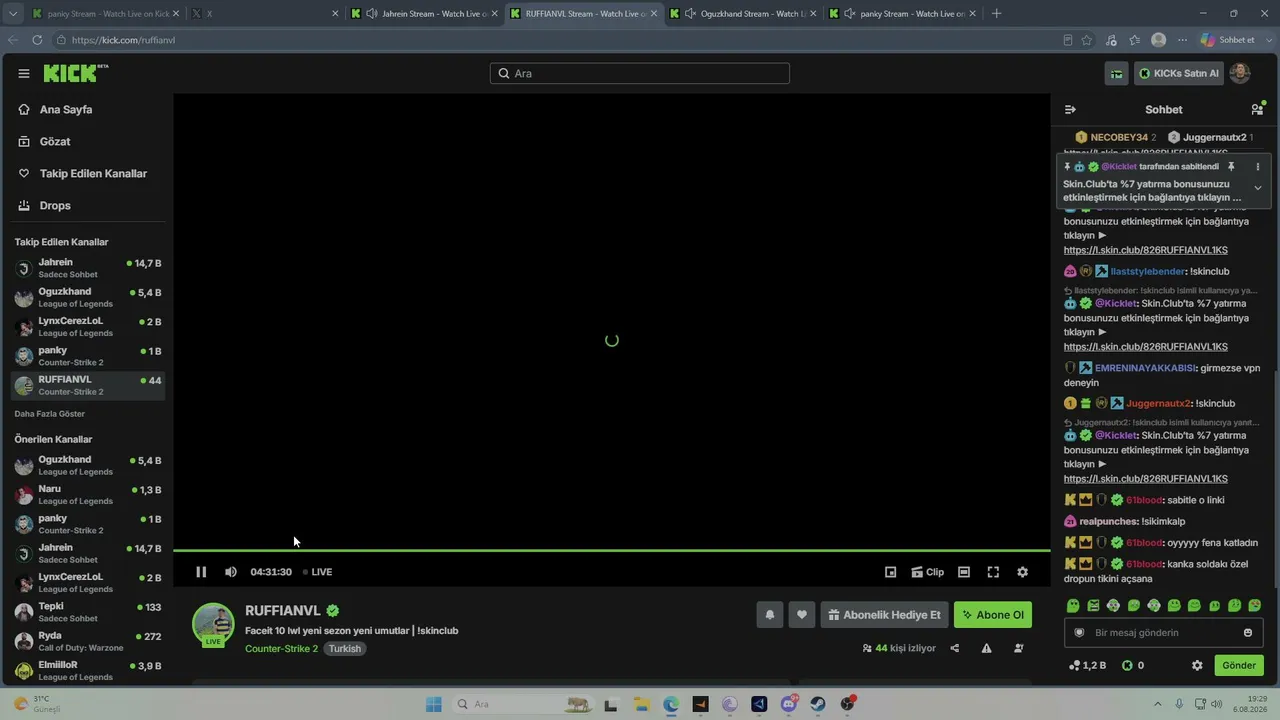
Task: Open the Drops page
Action: tap(55, 205)
